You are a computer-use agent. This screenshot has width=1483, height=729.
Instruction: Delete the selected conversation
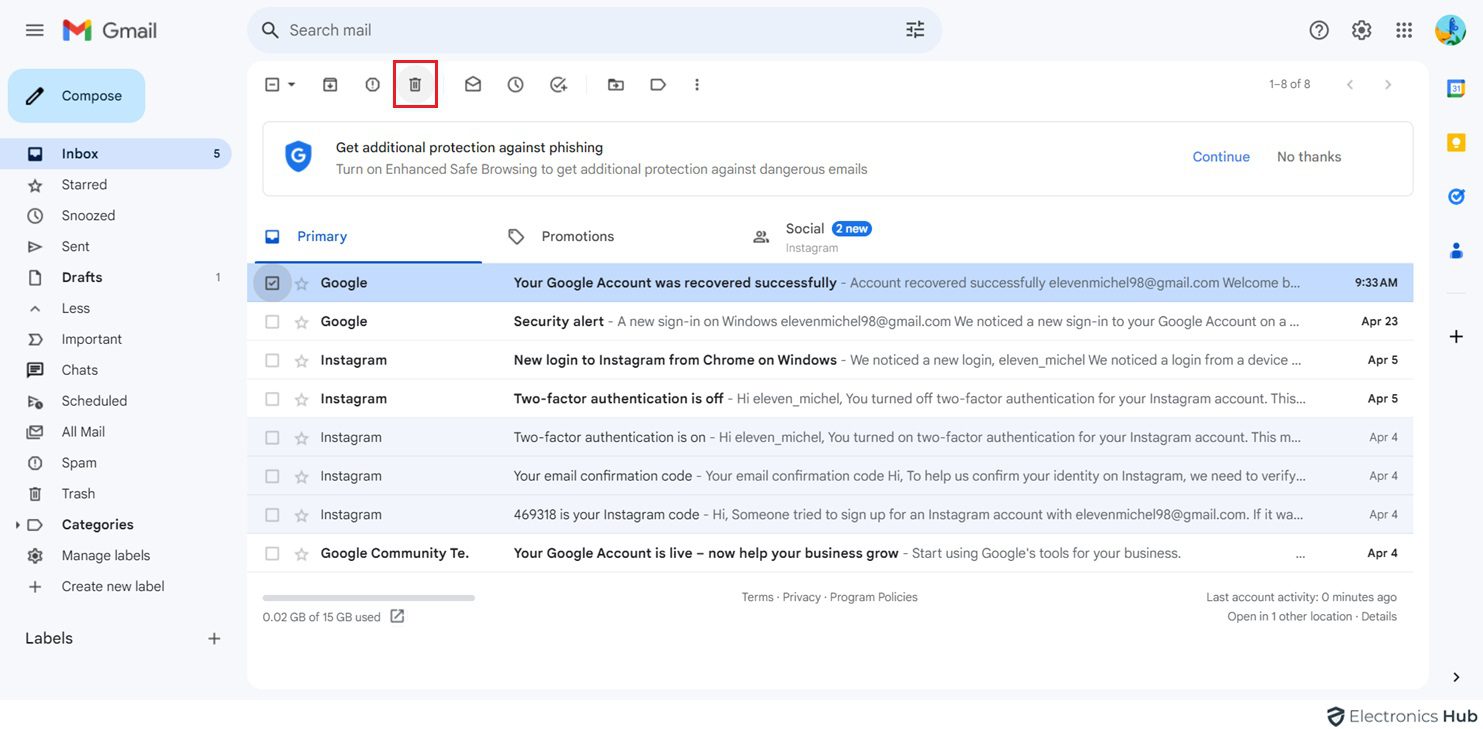(x=415, y=84)
